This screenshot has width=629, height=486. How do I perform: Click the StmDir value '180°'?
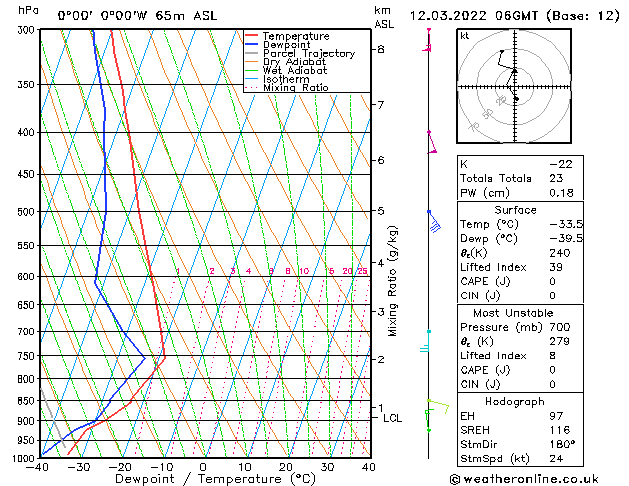[562, 445]
